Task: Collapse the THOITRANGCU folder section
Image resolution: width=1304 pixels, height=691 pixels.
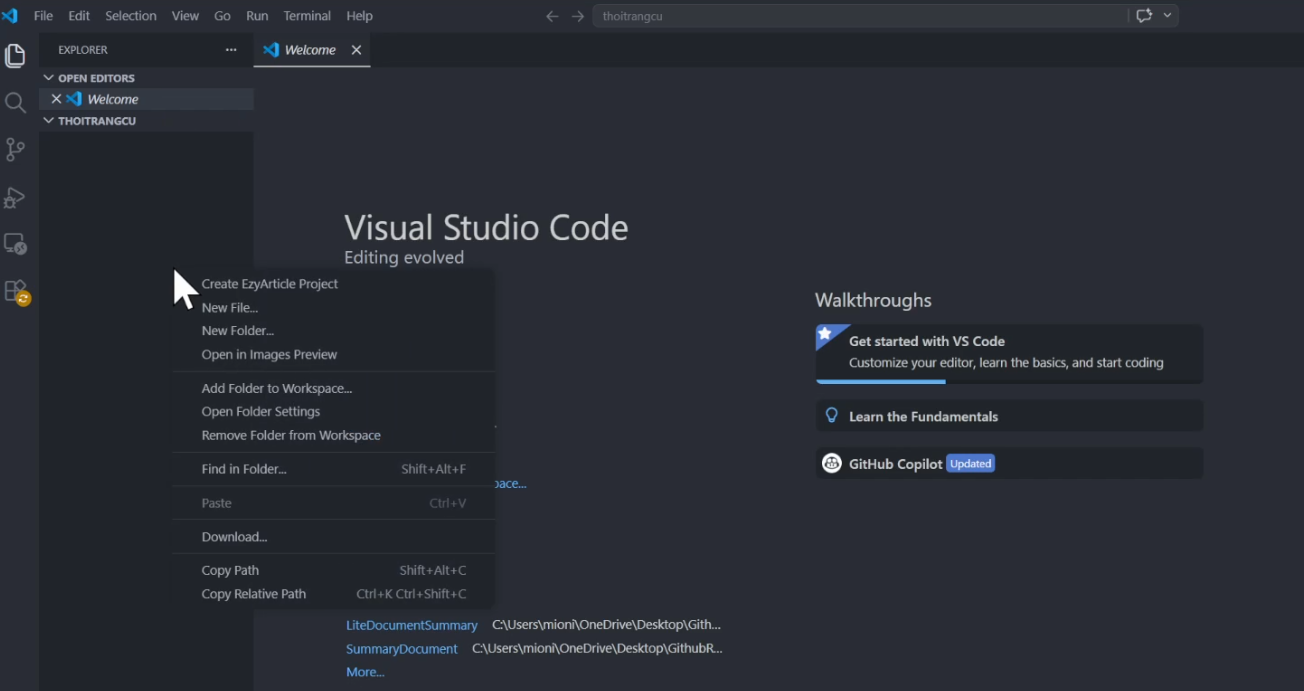Action: 48,121
